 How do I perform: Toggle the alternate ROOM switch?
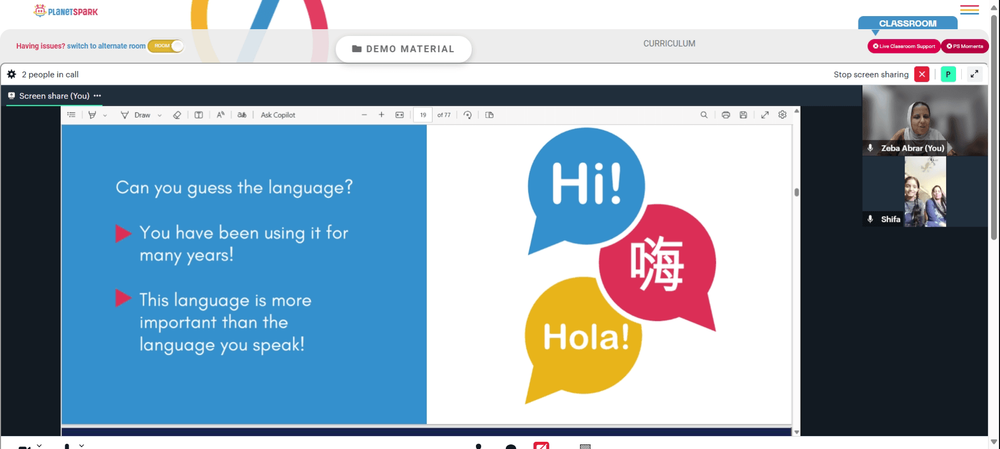click(166, 46)
